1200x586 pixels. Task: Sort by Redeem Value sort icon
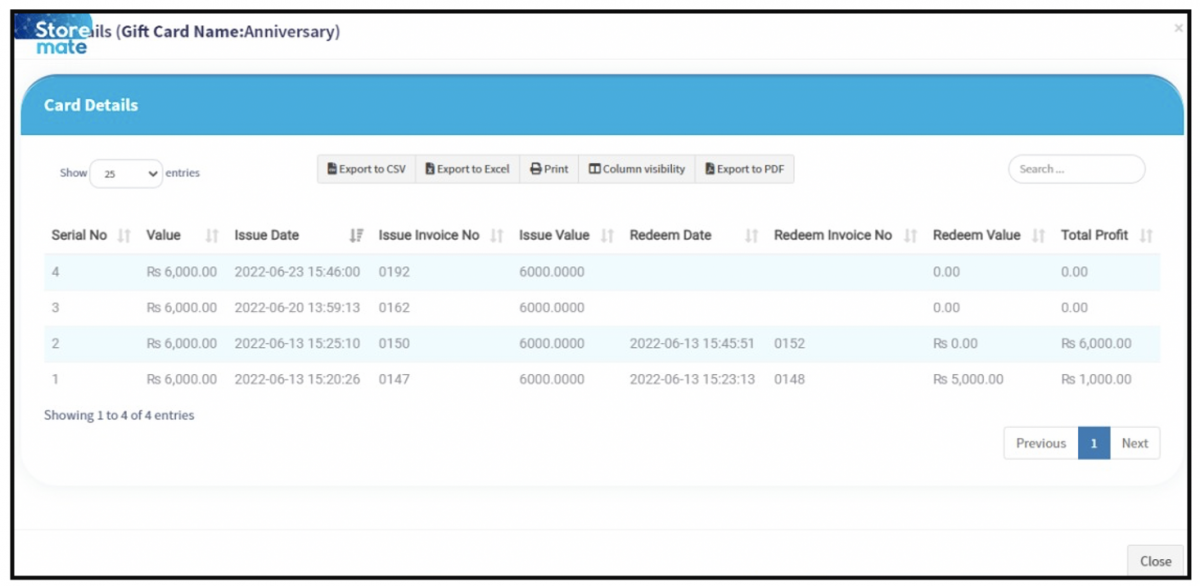(x=1039, y=236)
